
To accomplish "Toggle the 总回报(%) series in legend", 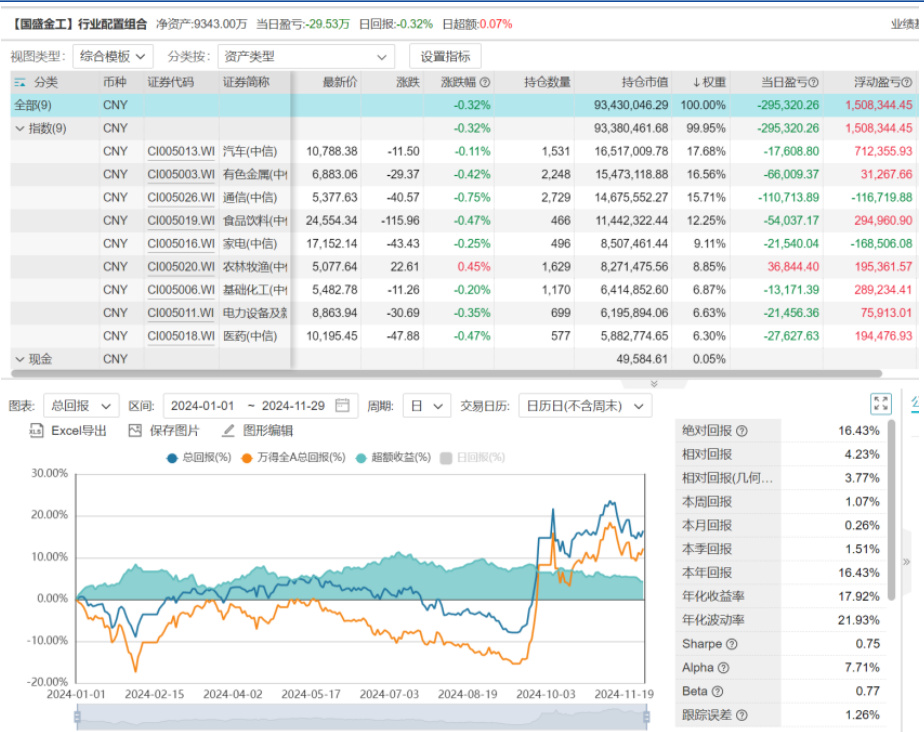I will pos(198,458).
